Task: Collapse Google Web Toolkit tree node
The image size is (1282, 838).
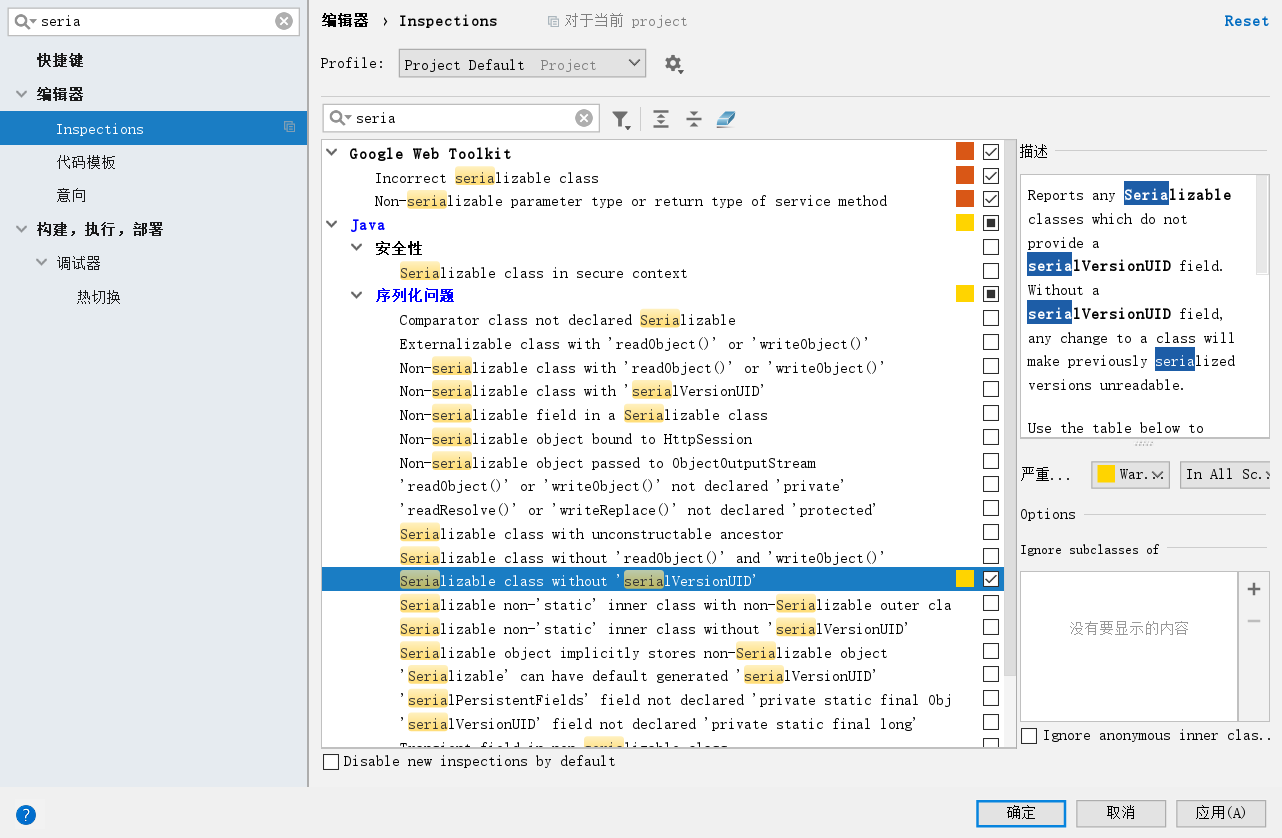Action: pyautogui.click(x=333, y=153)
